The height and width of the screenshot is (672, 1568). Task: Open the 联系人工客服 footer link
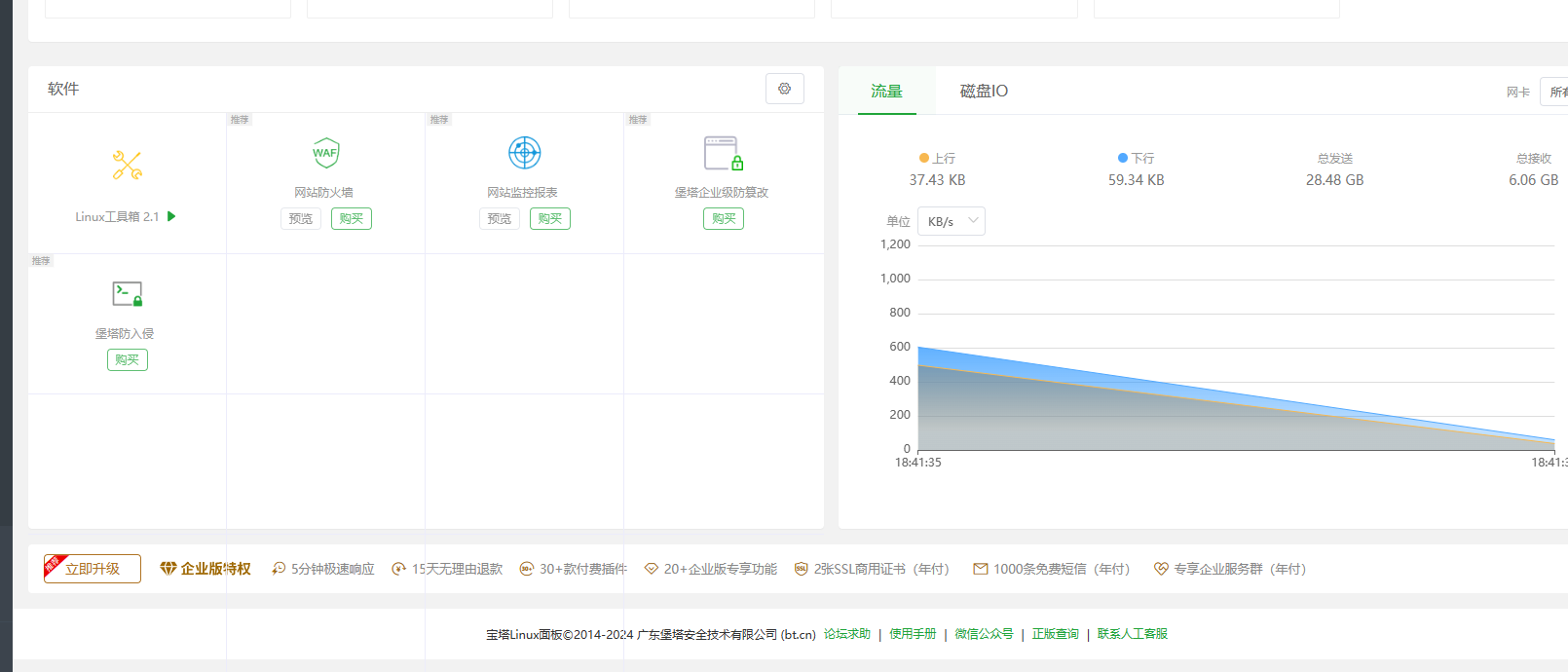pos(1133,634)
